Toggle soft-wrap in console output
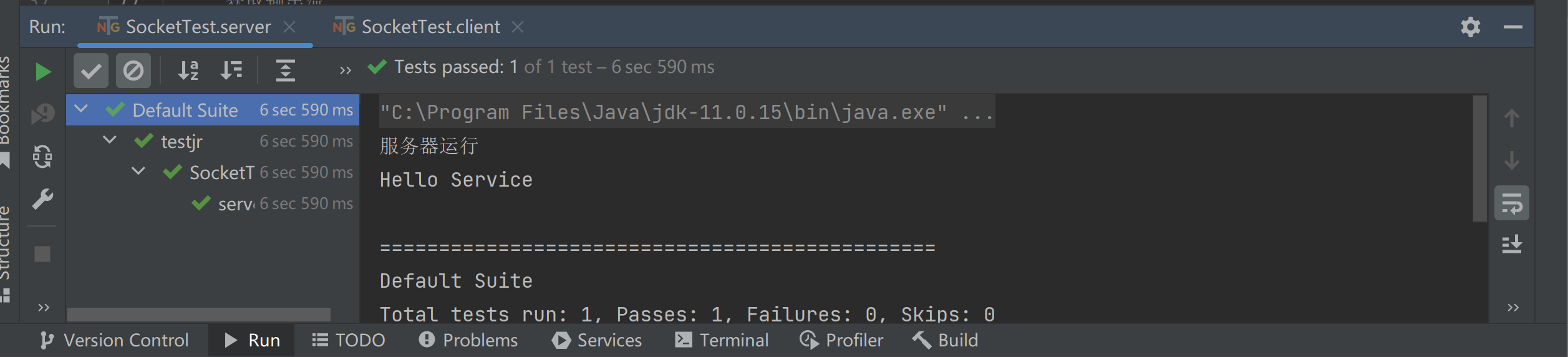 click(1512, 203)
